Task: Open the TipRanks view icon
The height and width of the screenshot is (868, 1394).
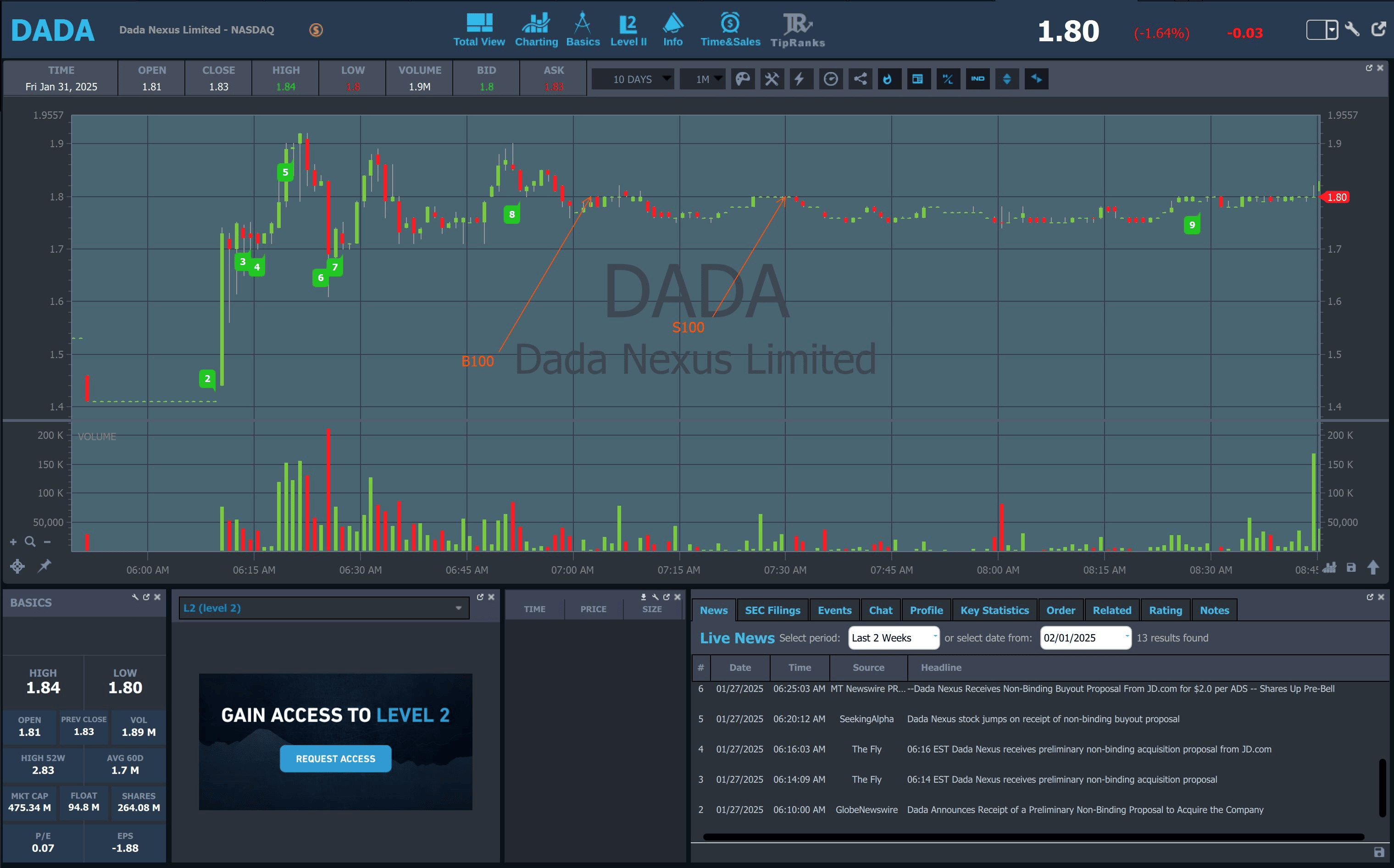Action: click(797, 30)
